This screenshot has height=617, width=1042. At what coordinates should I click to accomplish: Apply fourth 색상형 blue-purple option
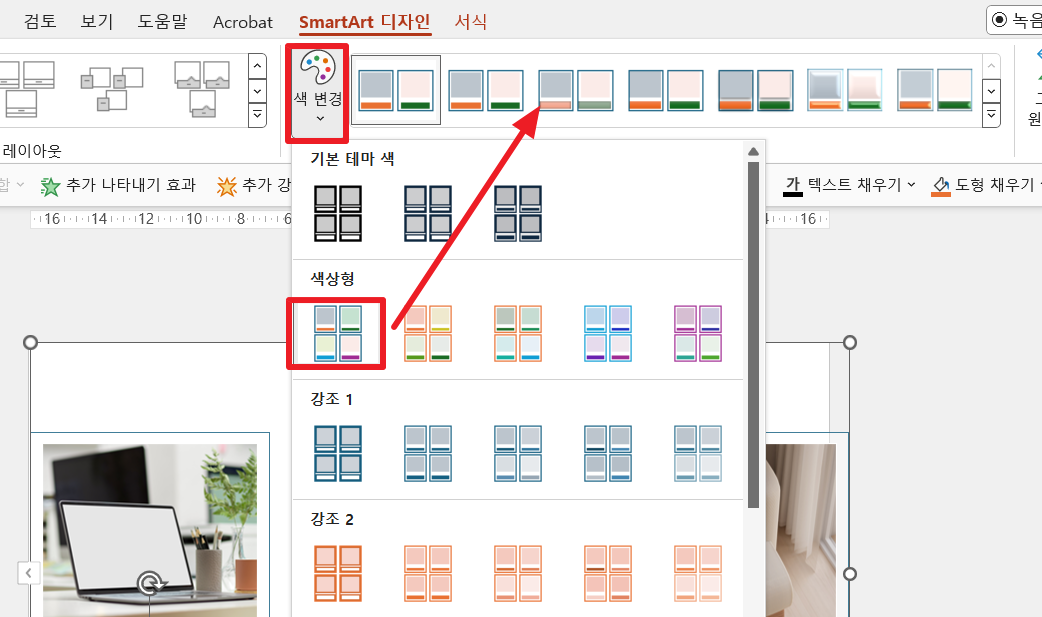[607, 333]
